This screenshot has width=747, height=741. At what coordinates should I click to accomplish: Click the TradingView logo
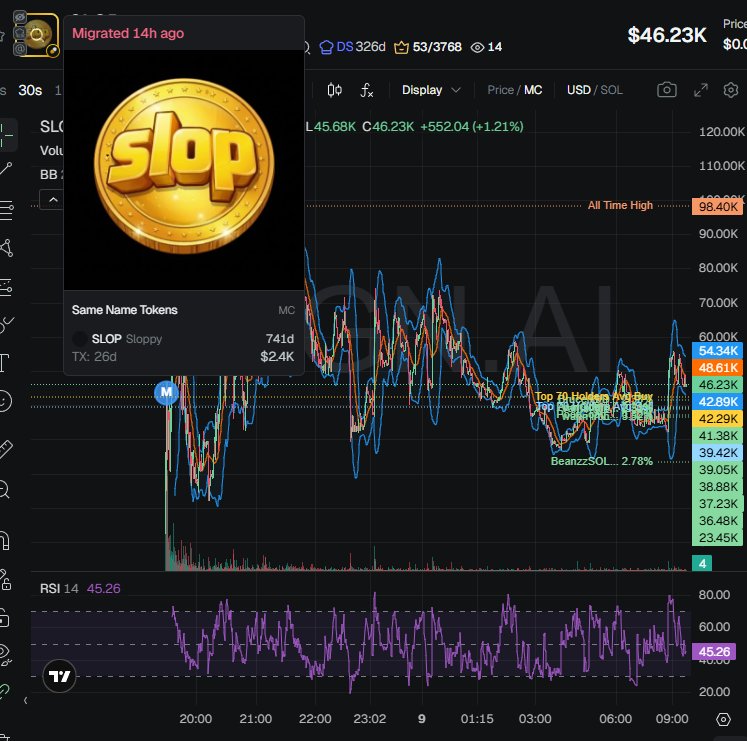(x=61, y=677)
